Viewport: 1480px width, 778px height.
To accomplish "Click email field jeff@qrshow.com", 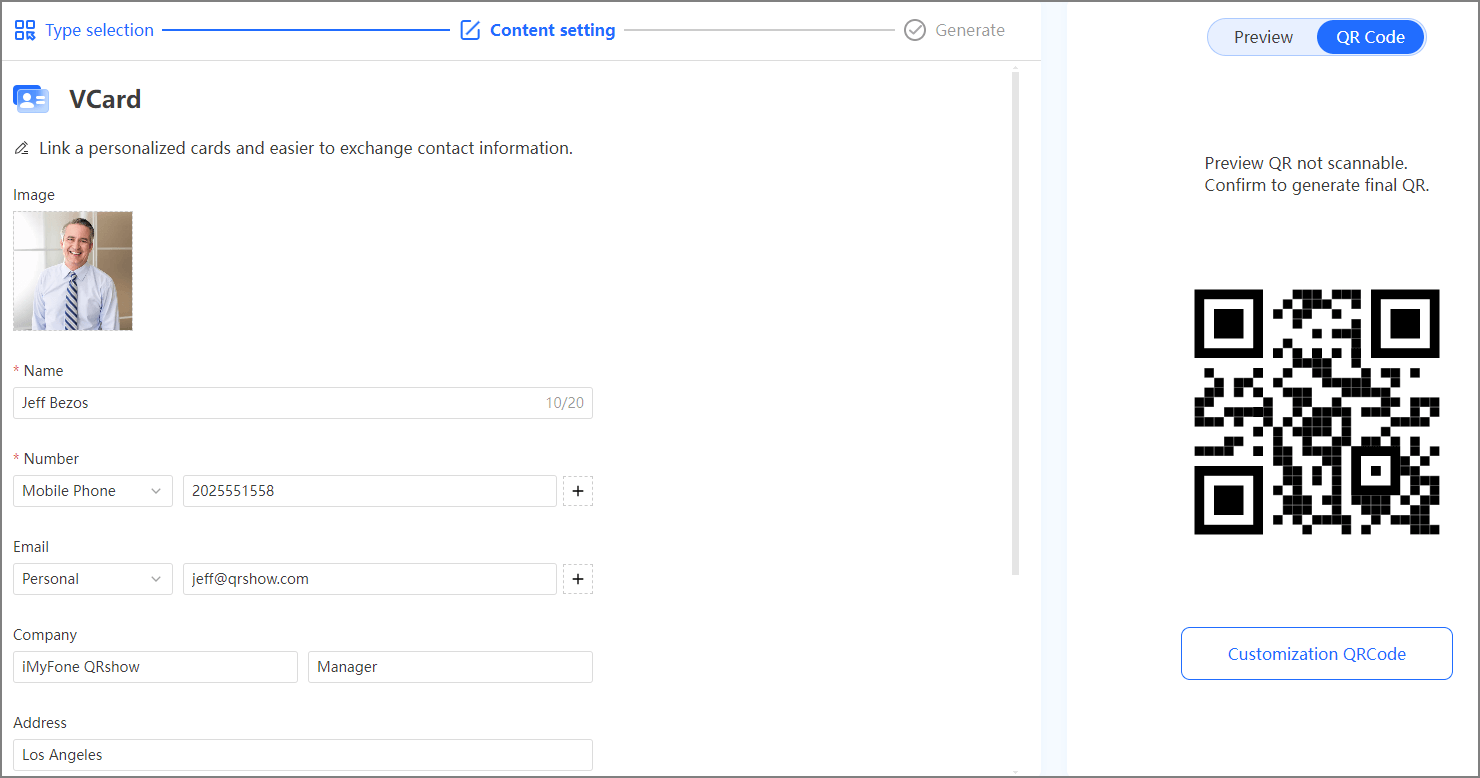I will tap(370, 579).
